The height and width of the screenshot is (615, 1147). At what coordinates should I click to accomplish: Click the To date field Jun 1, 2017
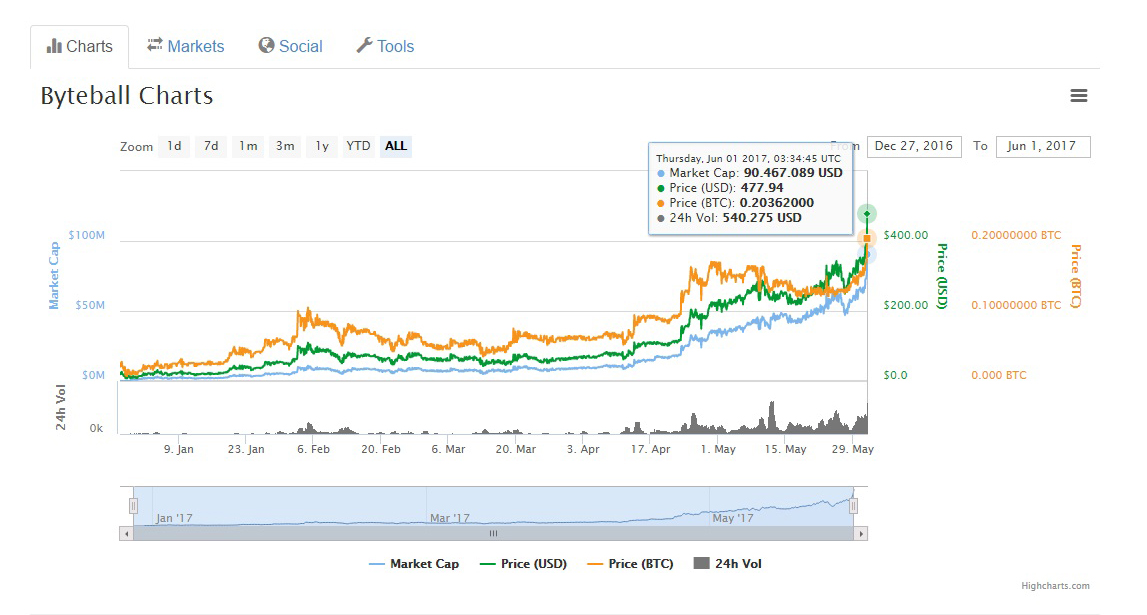(1043, 146)
